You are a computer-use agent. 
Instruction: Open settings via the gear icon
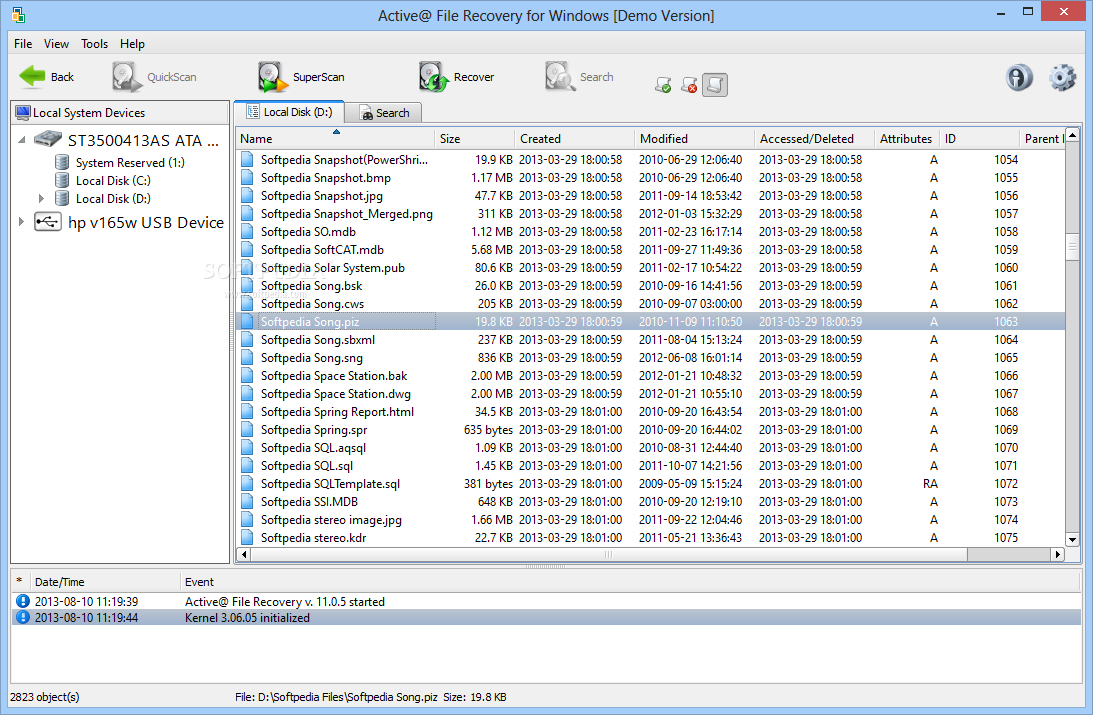pos(1062,77)
